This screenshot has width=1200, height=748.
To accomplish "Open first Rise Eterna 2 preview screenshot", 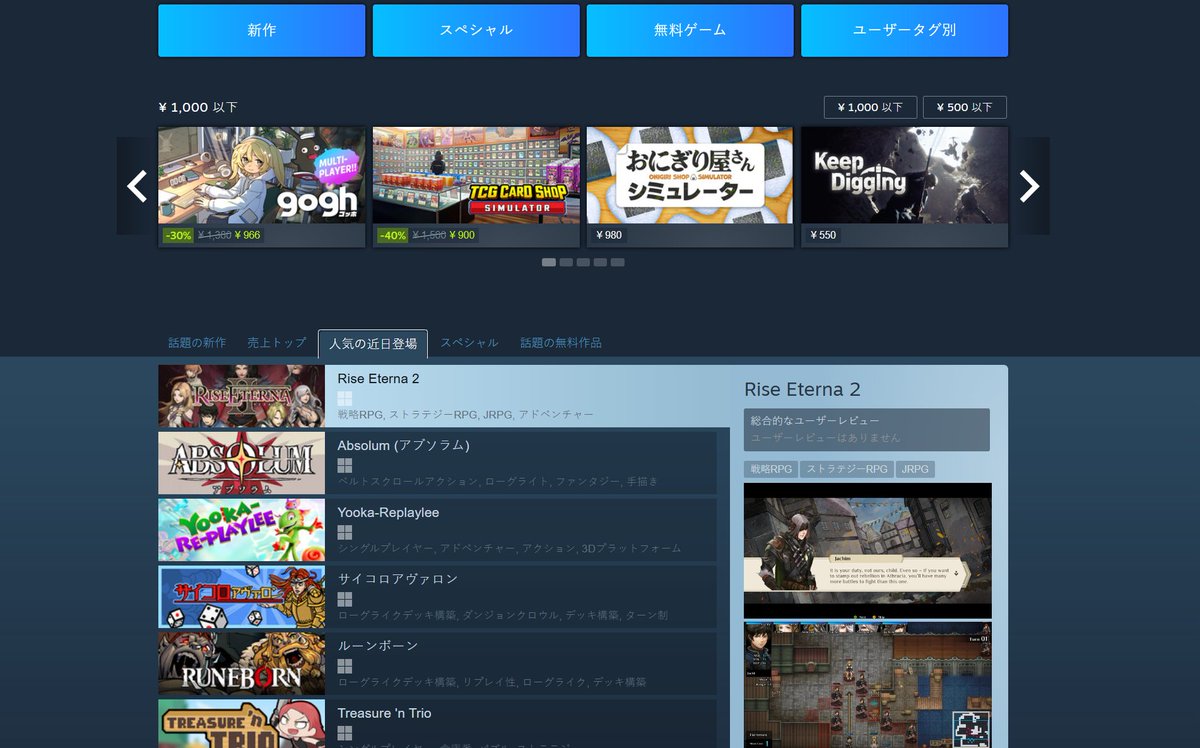I will coord(868,550).
